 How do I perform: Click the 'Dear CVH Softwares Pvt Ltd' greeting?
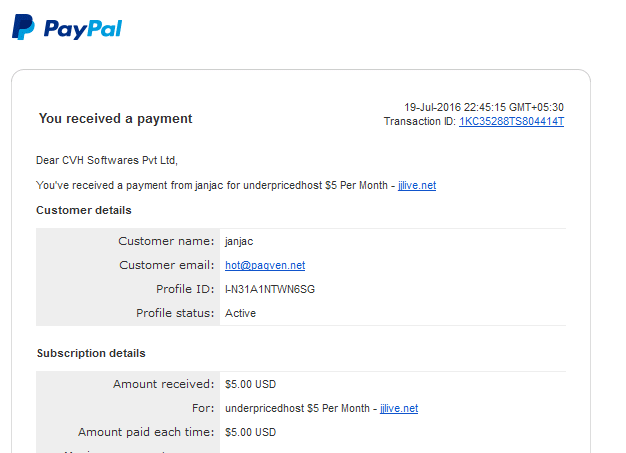click(107, 160)
